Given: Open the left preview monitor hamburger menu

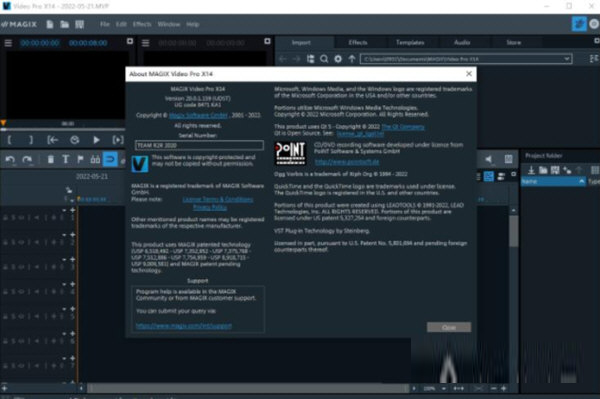Looking at the screenshot, I should click(8, 43).
